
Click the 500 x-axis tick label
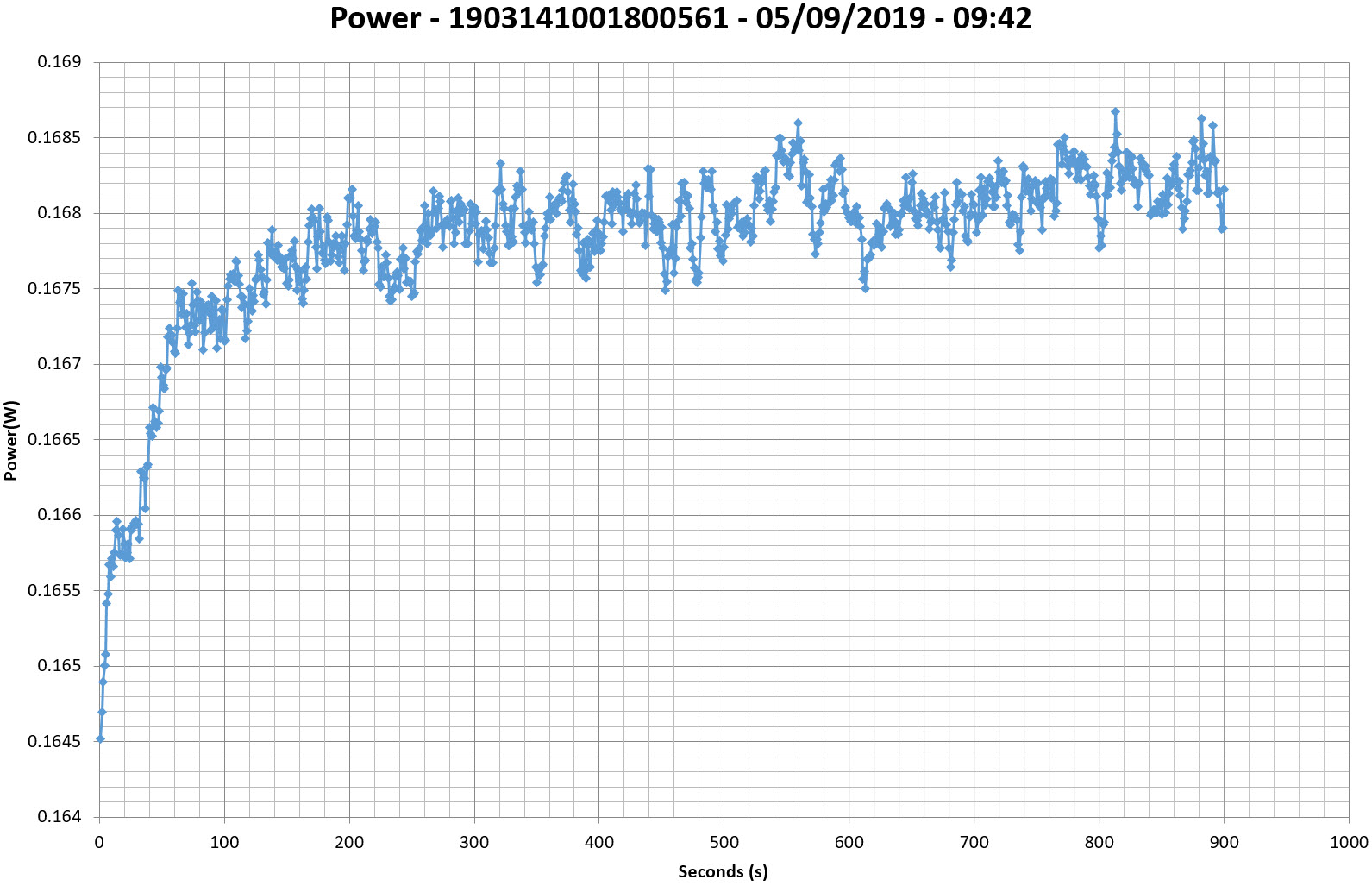pos(724,843)
